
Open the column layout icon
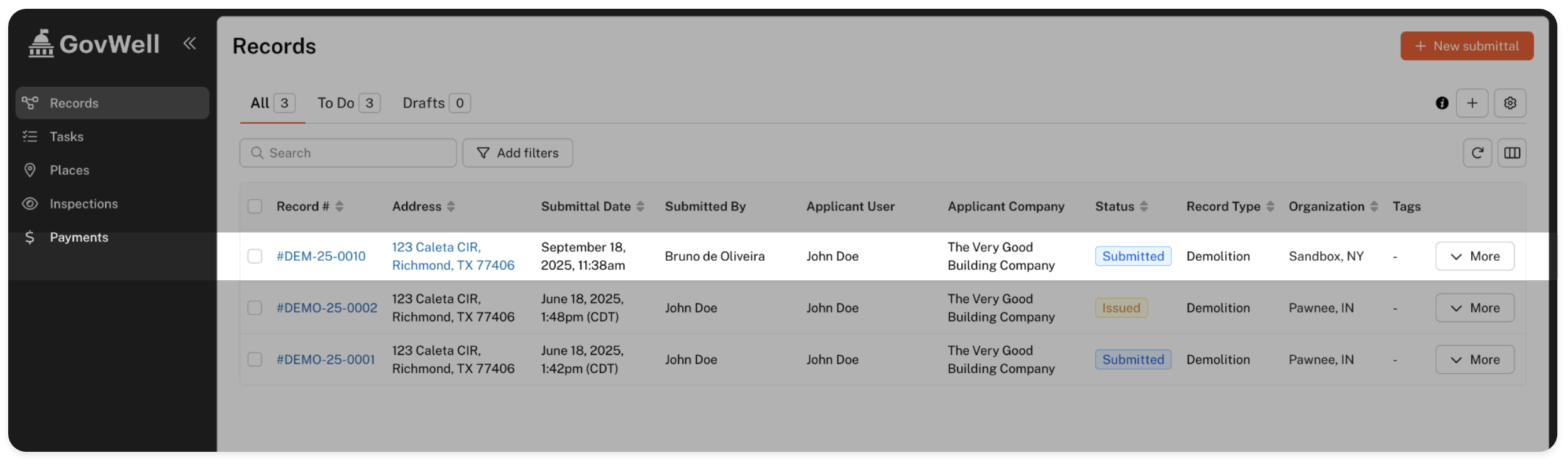pos(1511,153)
